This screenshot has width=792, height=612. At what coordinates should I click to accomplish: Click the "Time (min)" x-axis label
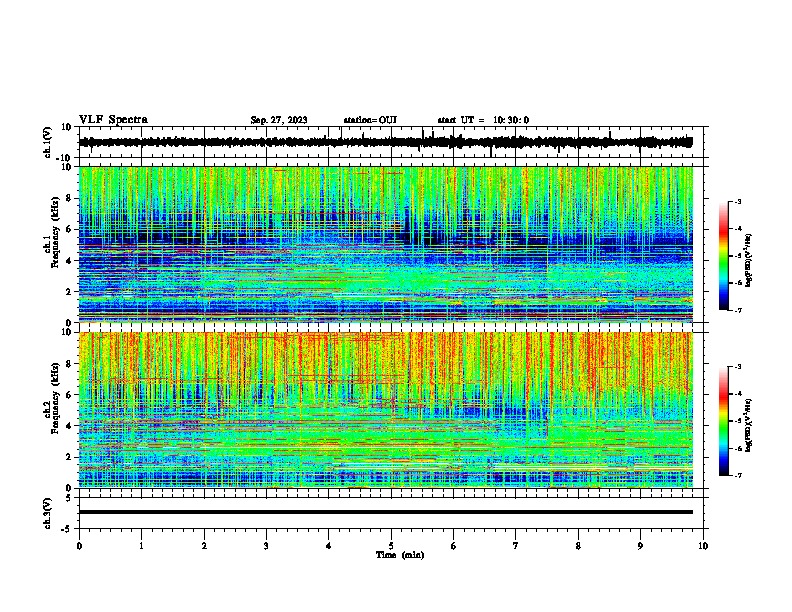click(x=400, y=555)
